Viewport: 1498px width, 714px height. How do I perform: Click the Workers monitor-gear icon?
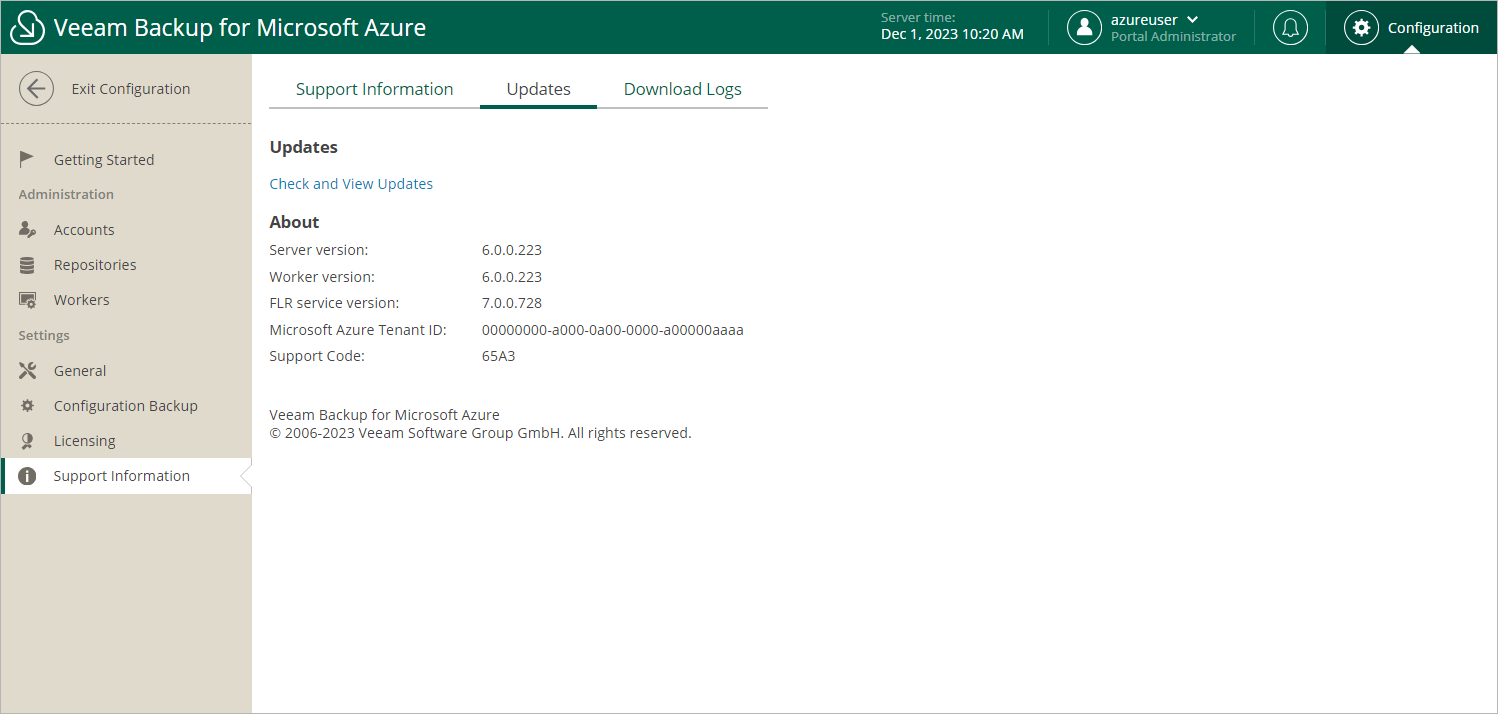28,300
